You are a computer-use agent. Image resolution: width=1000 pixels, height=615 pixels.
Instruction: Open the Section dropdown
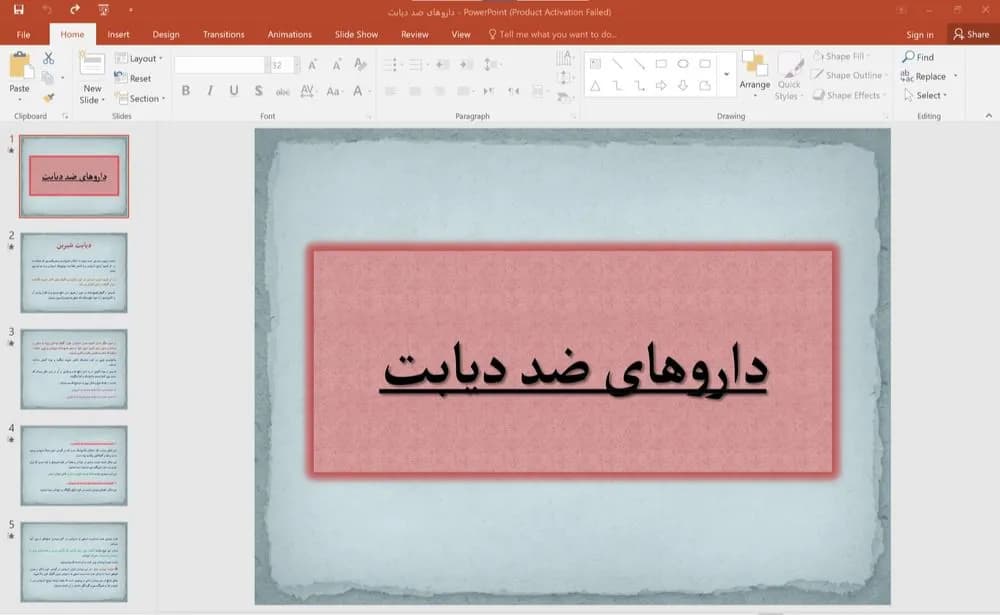click(x=140, y=98)
